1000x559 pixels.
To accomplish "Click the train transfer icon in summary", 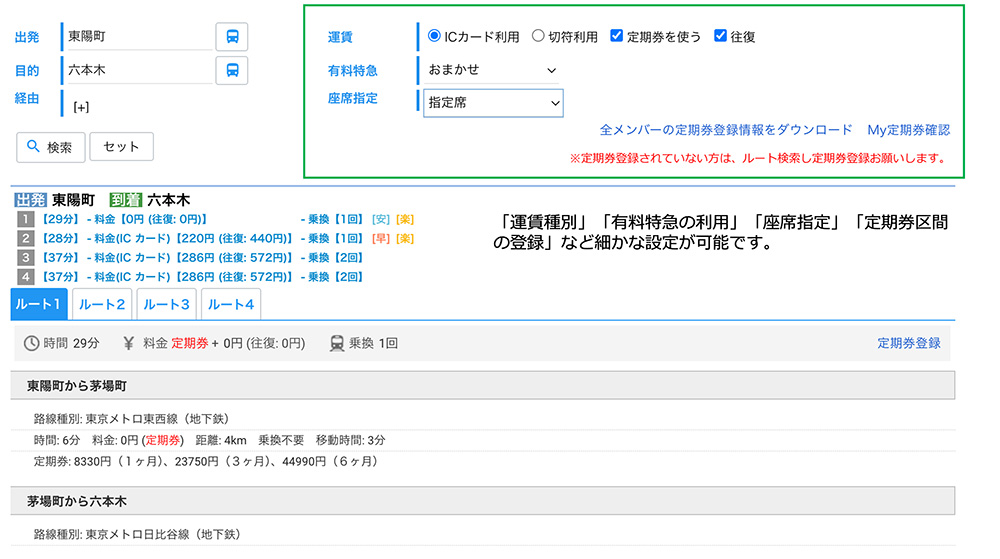I will (x=337, y=343).
